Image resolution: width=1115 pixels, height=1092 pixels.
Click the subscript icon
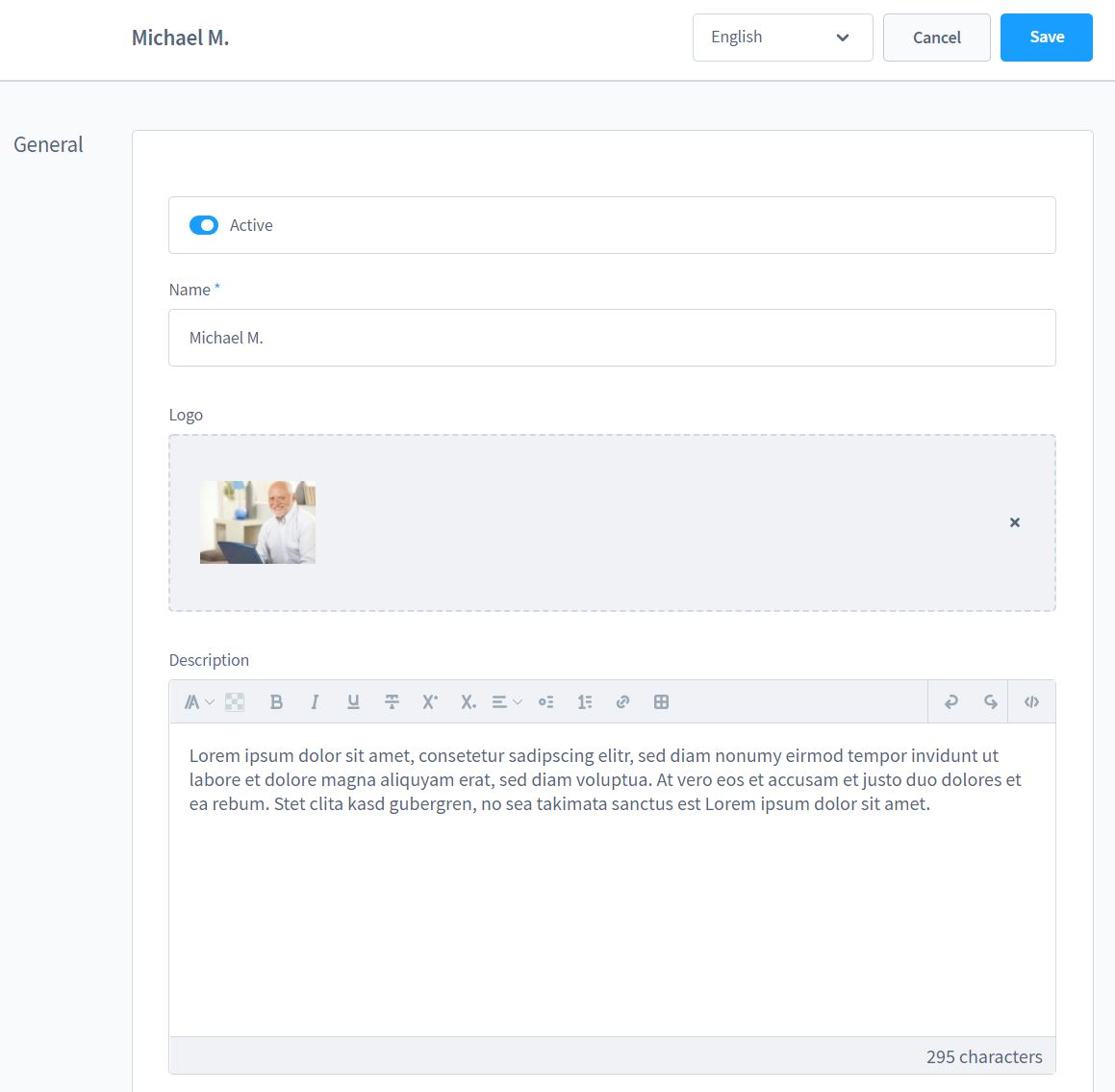[x=469, y=702]
